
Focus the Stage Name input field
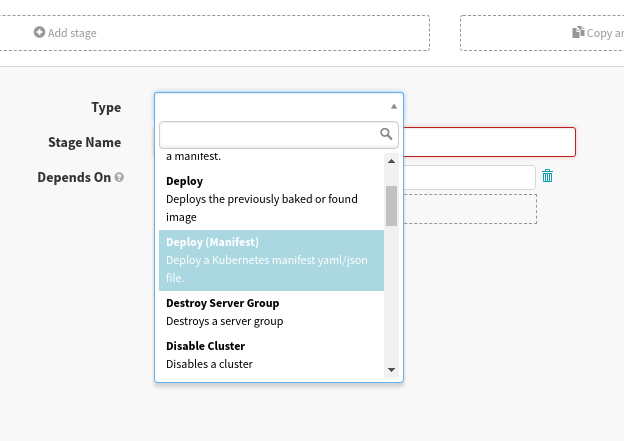click(489, 142)
